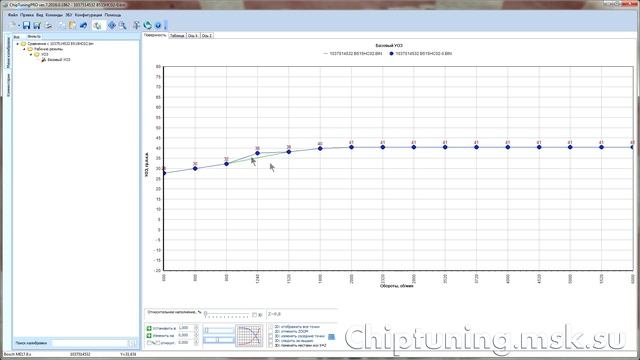Click the blank new document toolbar icon
The image size is (640, 360).
pos(62,25)
